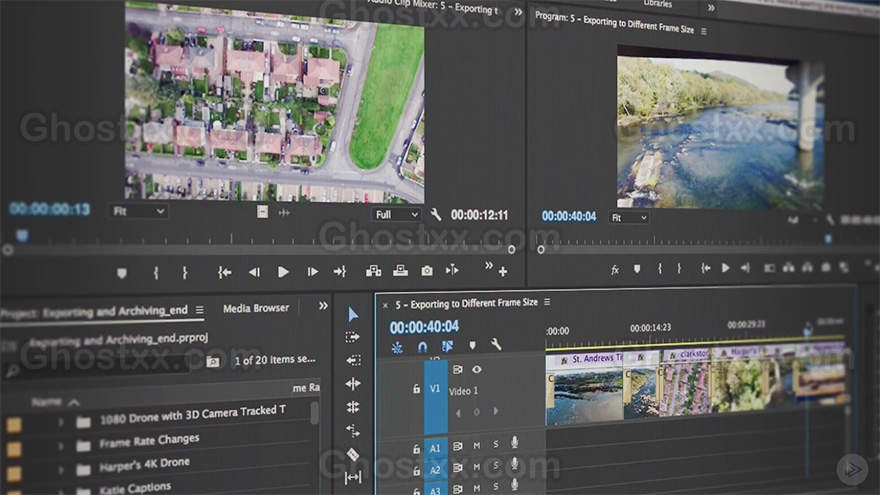
Task: Play sequence in Program monitor
Action: [x=725, y=268]
